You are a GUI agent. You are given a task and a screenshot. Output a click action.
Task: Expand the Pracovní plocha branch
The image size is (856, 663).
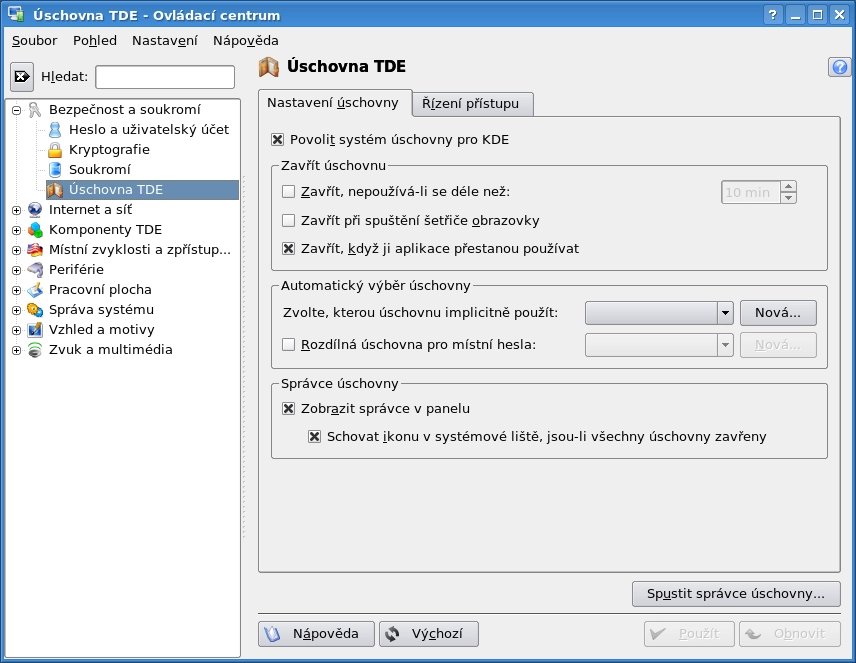(x=16, y=290)
